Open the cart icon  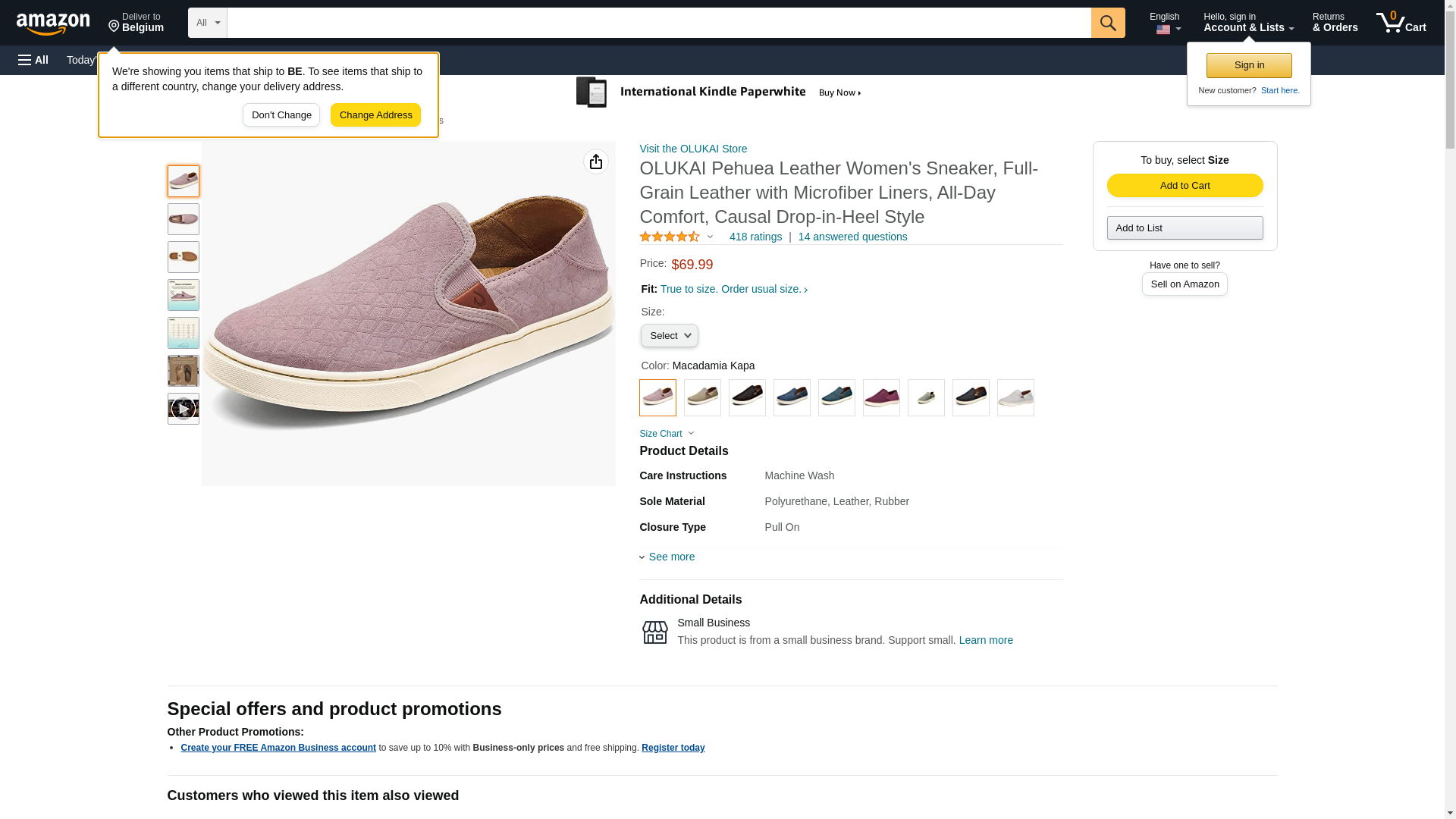click(x=1400, y=23)
